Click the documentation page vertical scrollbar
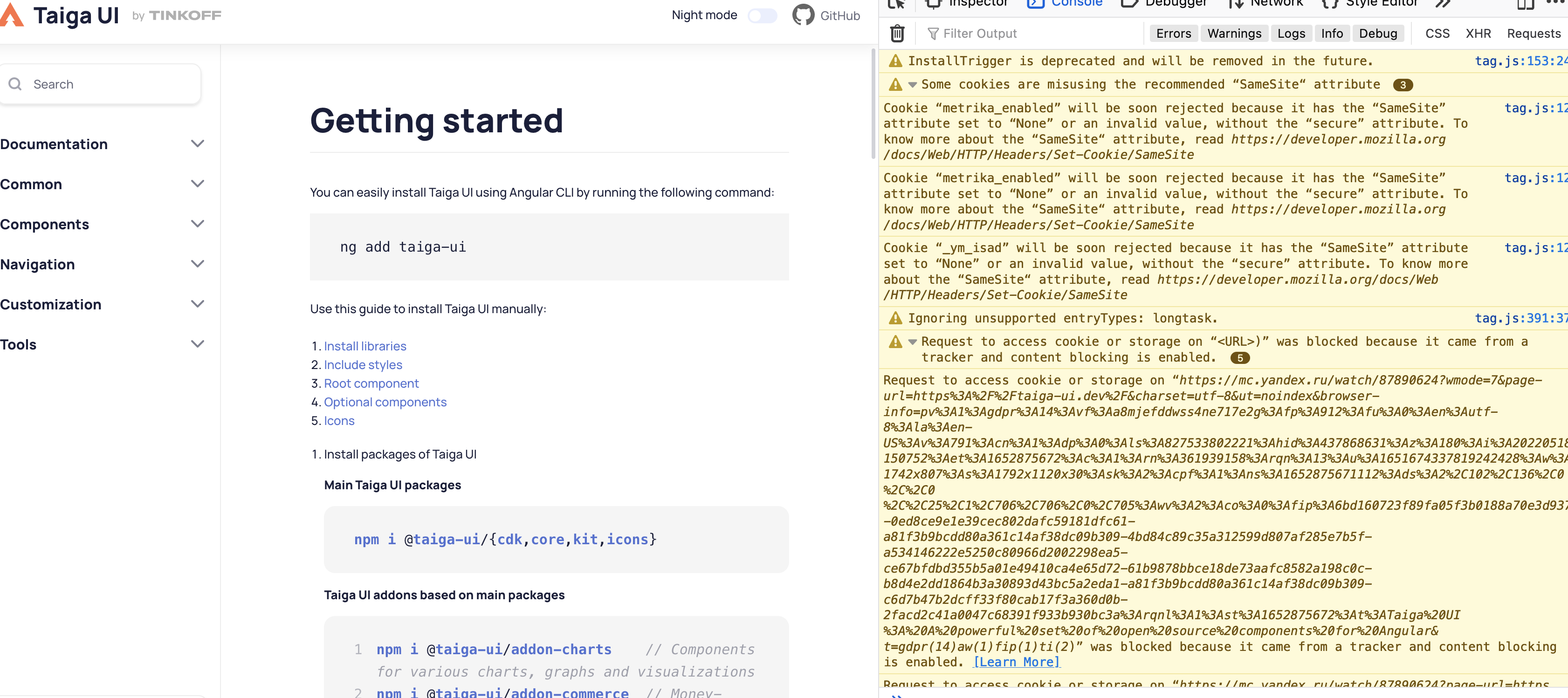 click(x=874, y=103)
